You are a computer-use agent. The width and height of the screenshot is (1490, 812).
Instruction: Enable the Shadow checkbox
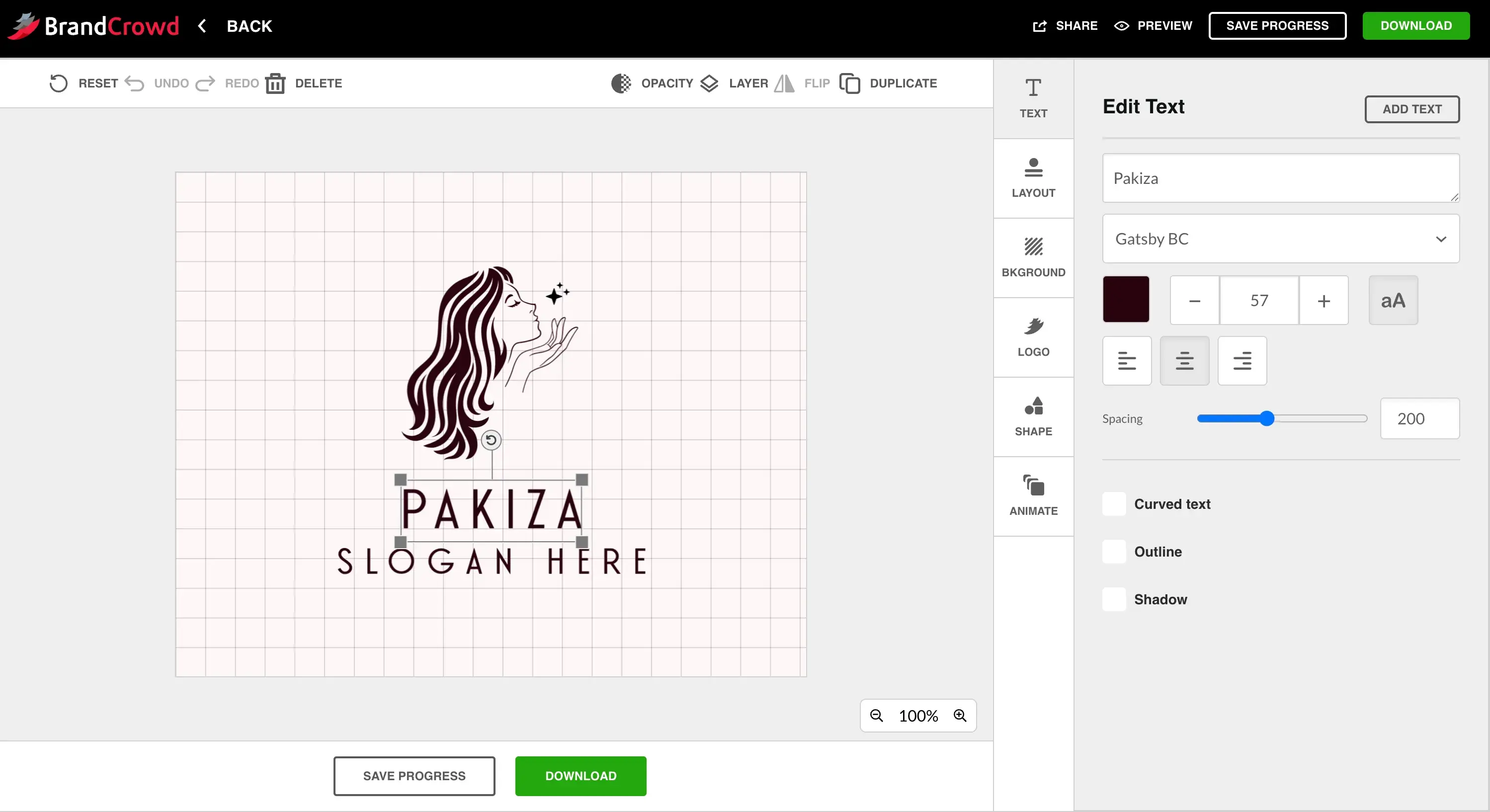tap(1114, 600)
